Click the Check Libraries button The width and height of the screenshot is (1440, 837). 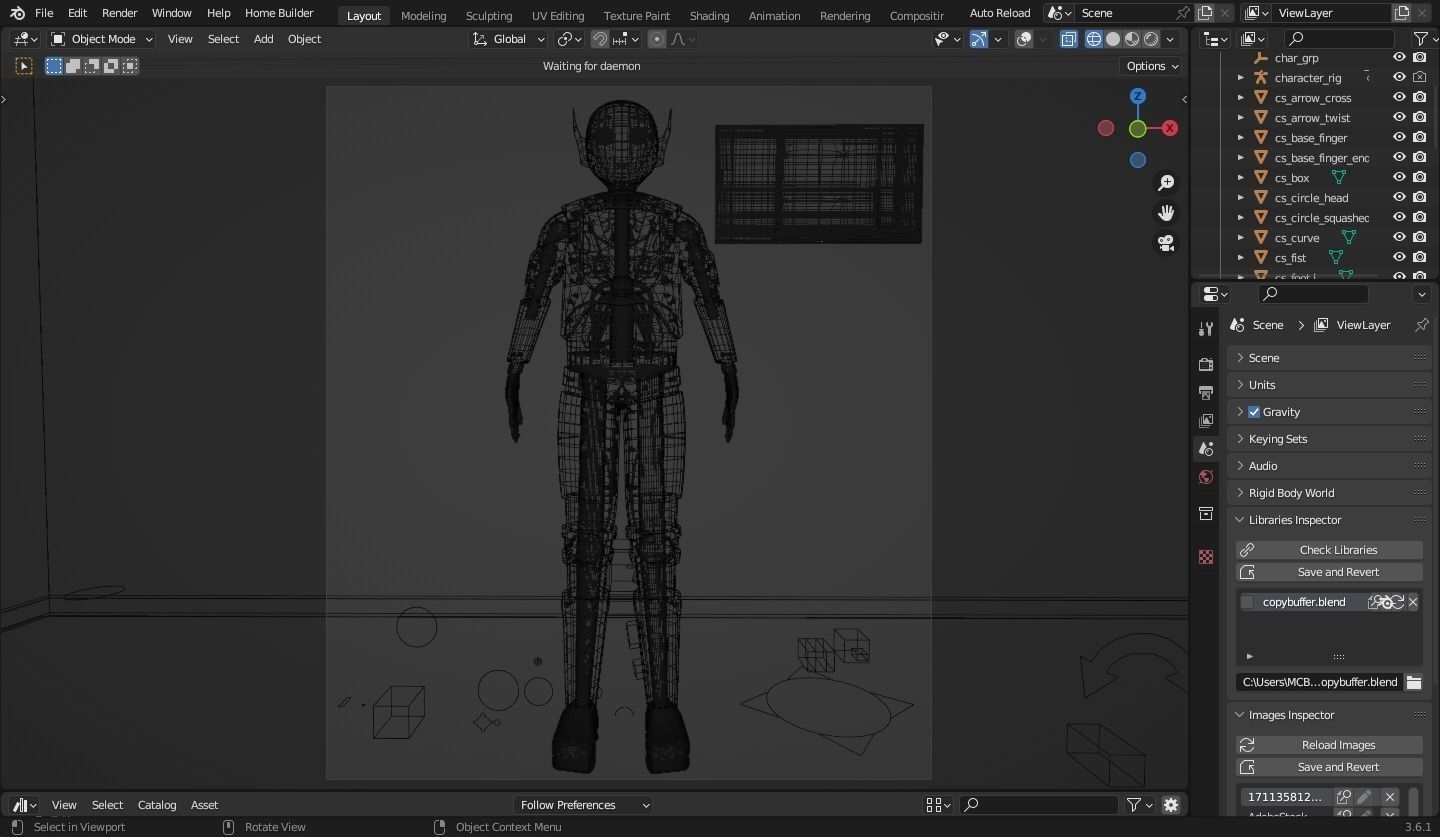point(1329,550)
